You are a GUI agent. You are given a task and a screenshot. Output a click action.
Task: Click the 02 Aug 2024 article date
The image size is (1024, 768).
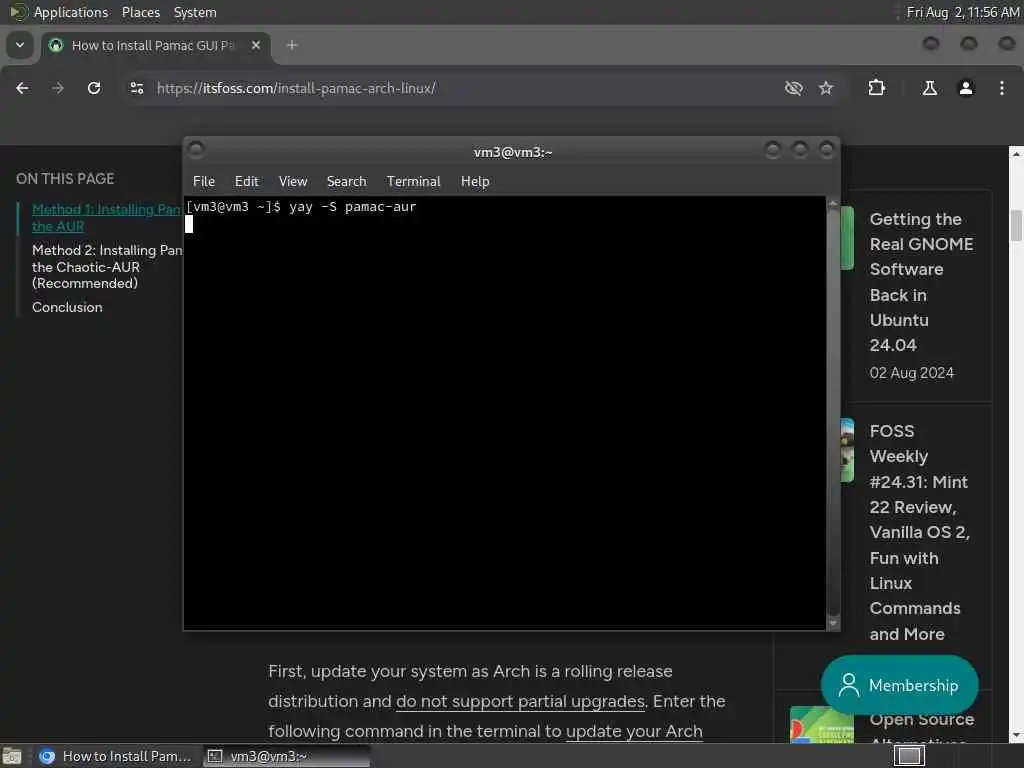912,373
